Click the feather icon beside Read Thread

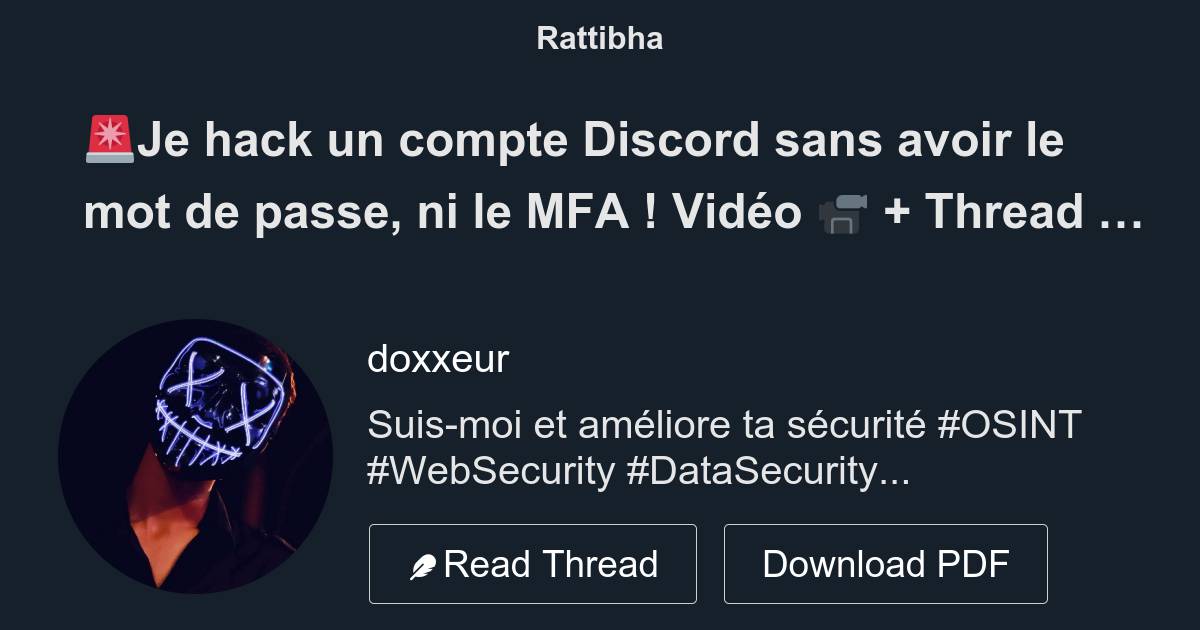coord(423,566)
